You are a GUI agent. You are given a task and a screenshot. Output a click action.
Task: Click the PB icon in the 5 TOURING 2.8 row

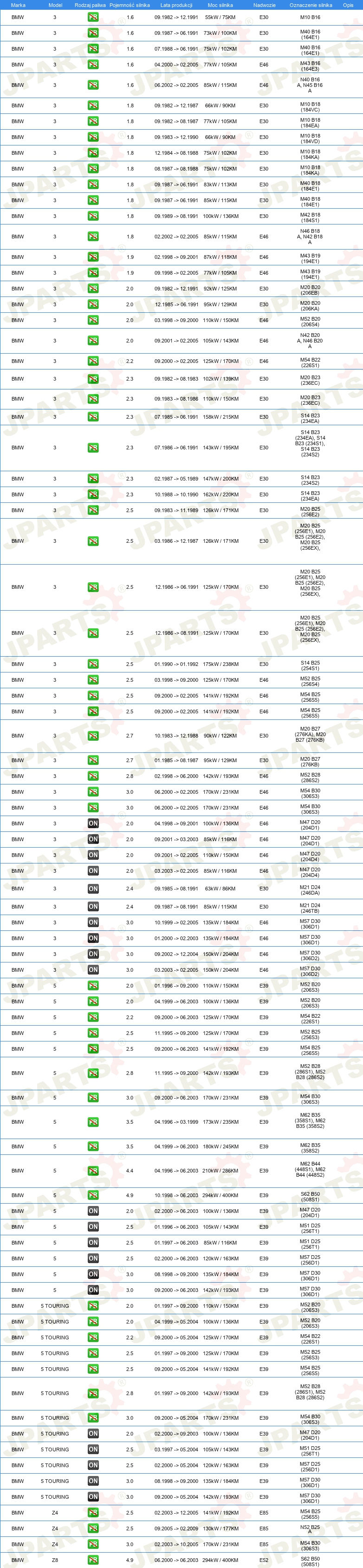[93, 1393]
